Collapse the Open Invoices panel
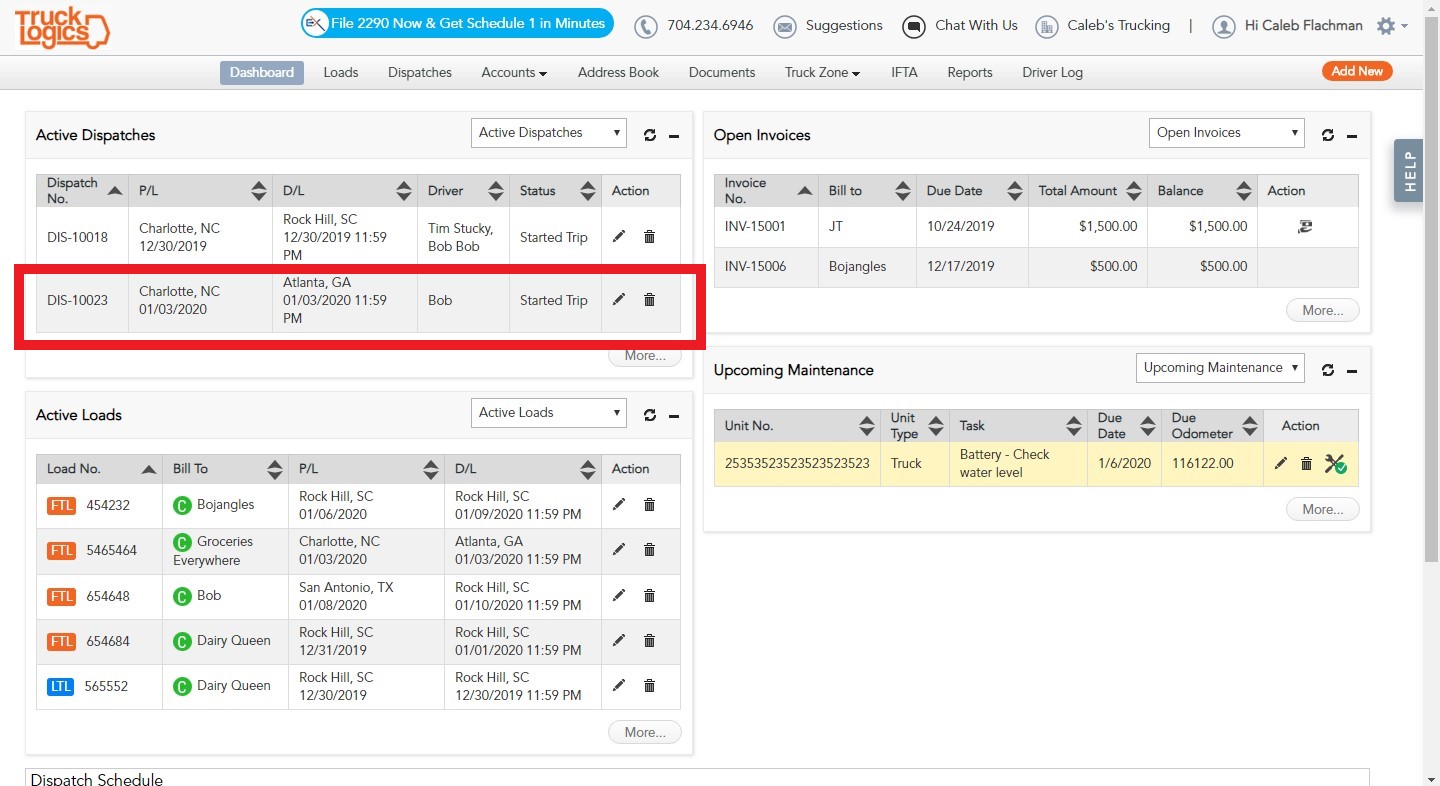 (x=1352, y=136)
